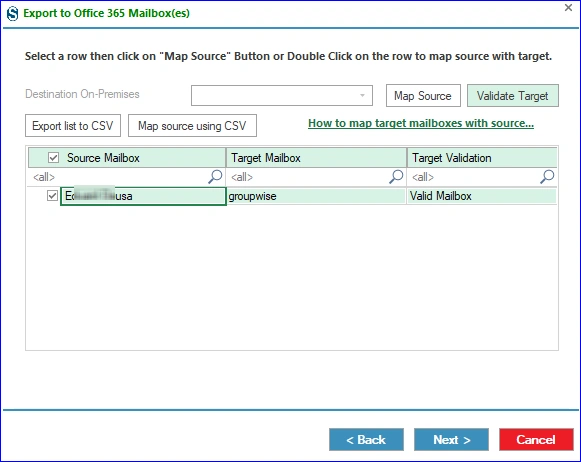This screenshot has width=581, height=462.
Task: Click the Map Source button
Action: (423, 96)
